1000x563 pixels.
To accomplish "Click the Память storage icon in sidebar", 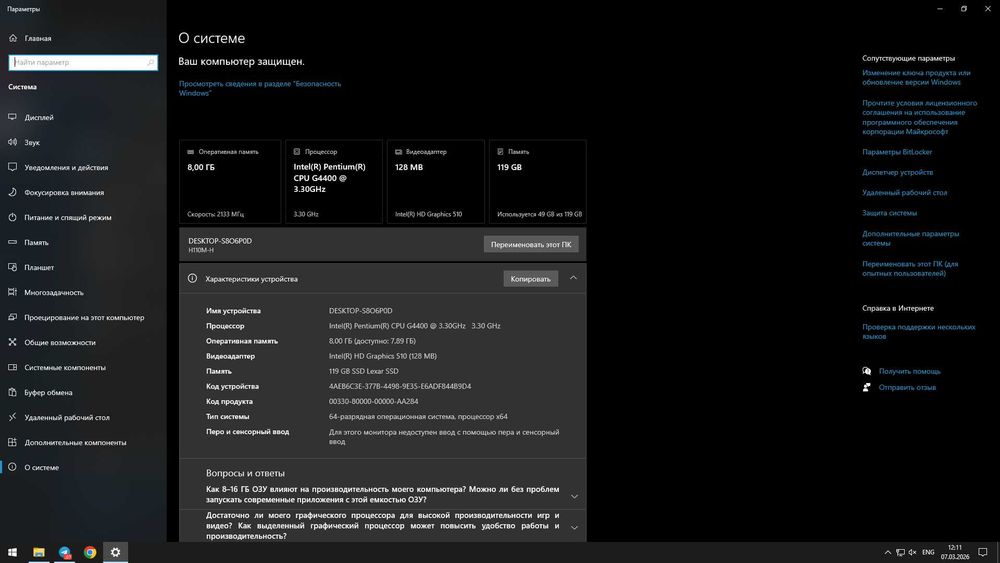I will click(x=13, y=242).
